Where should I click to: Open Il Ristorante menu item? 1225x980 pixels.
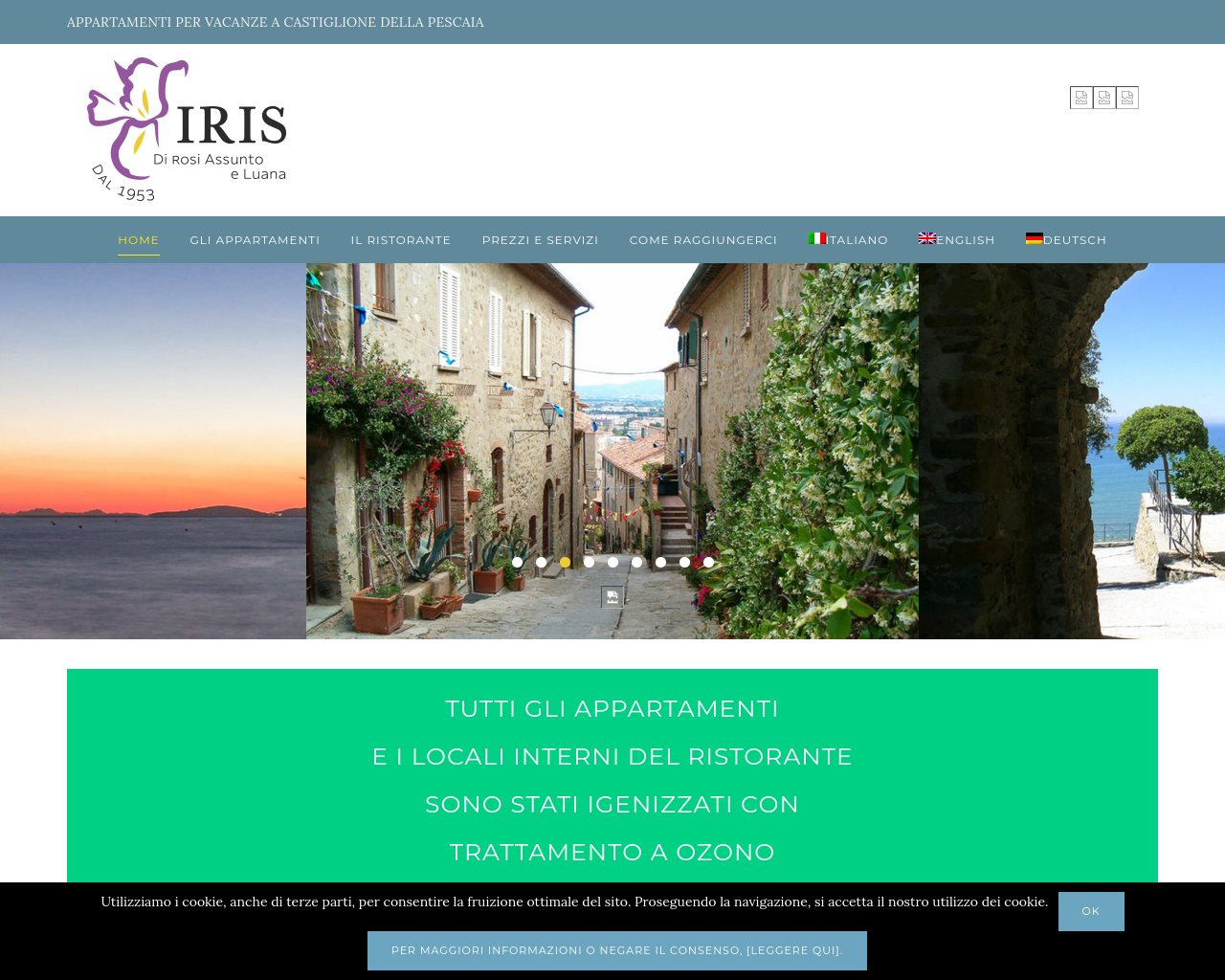click(x=401, y=240)
